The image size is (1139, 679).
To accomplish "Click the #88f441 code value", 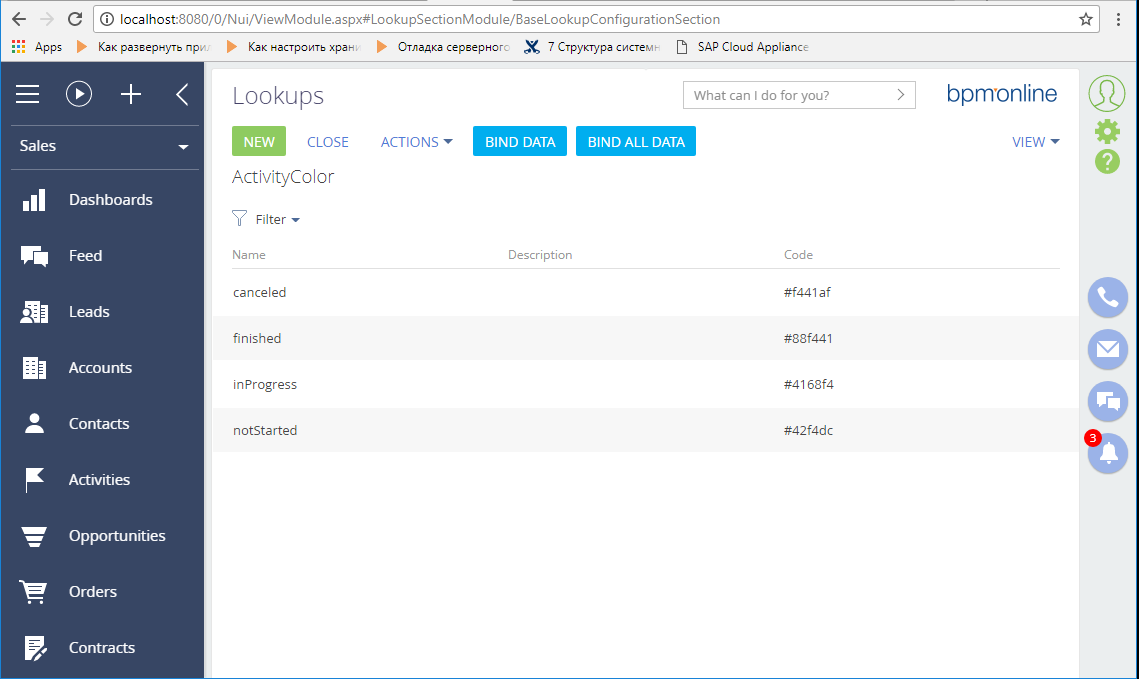I will pos(808,338).
